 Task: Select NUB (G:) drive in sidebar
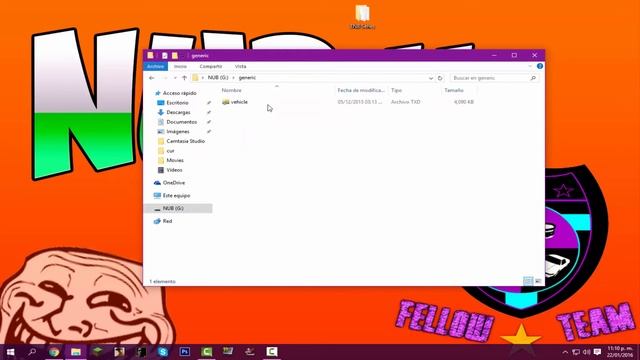(x=178, y=209)
